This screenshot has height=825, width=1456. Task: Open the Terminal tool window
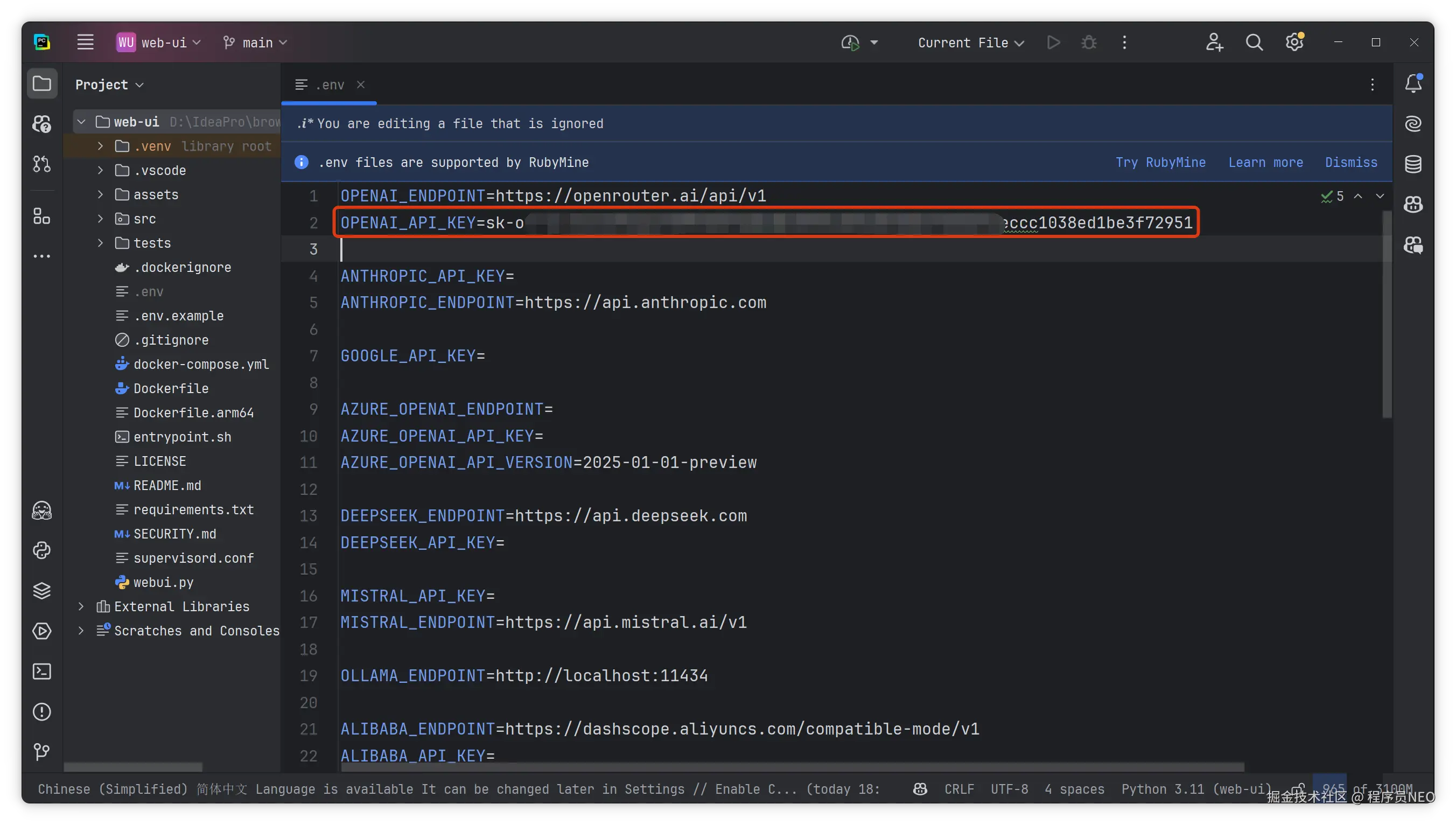click(42, 672)
